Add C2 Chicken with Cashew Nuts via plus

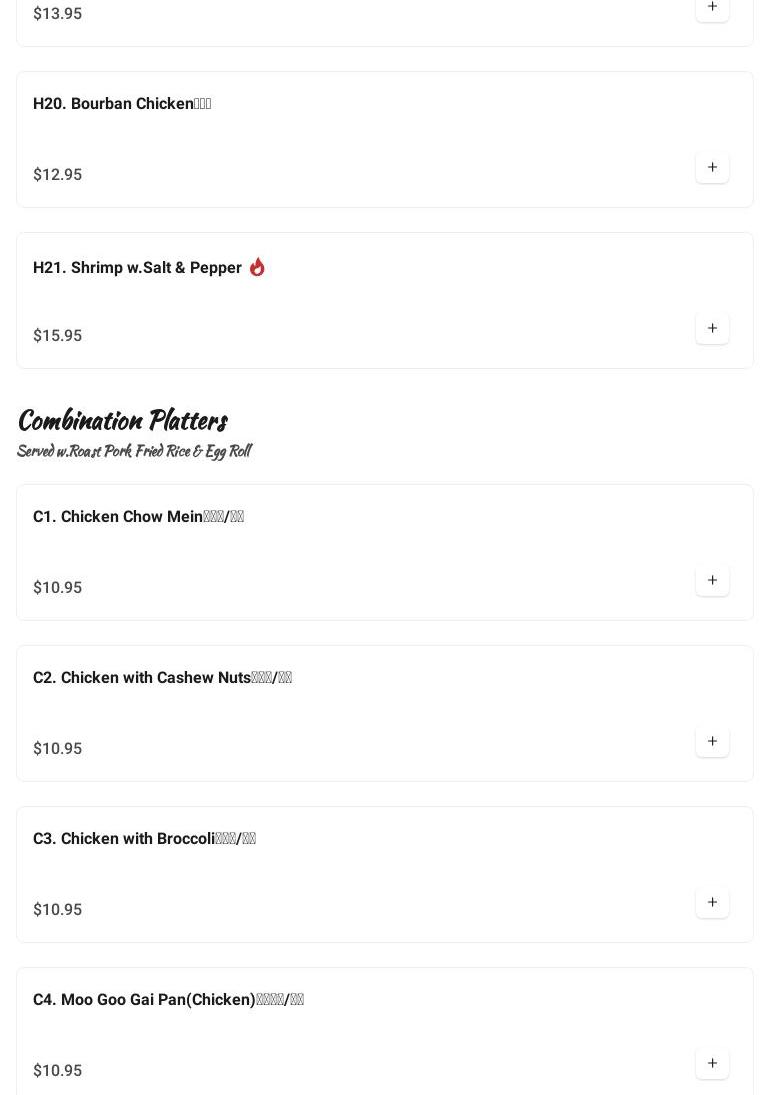pyautogui.click(x=712, y=742)
